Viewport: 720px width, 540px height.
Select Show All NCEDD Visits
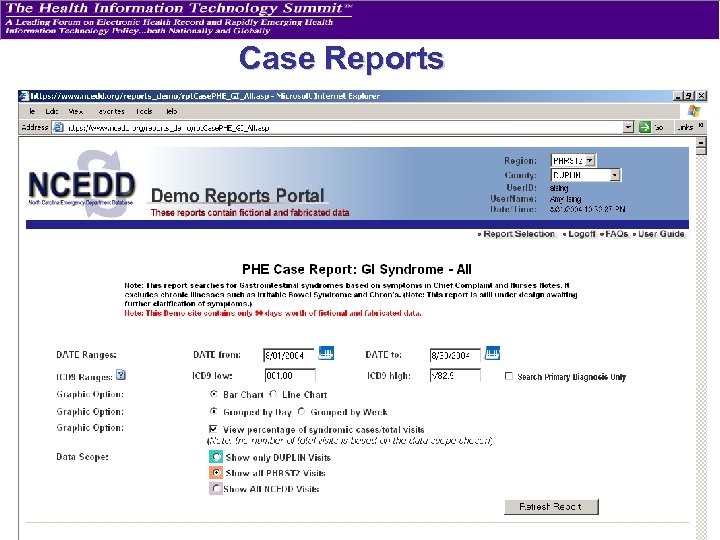coord(216,489)
